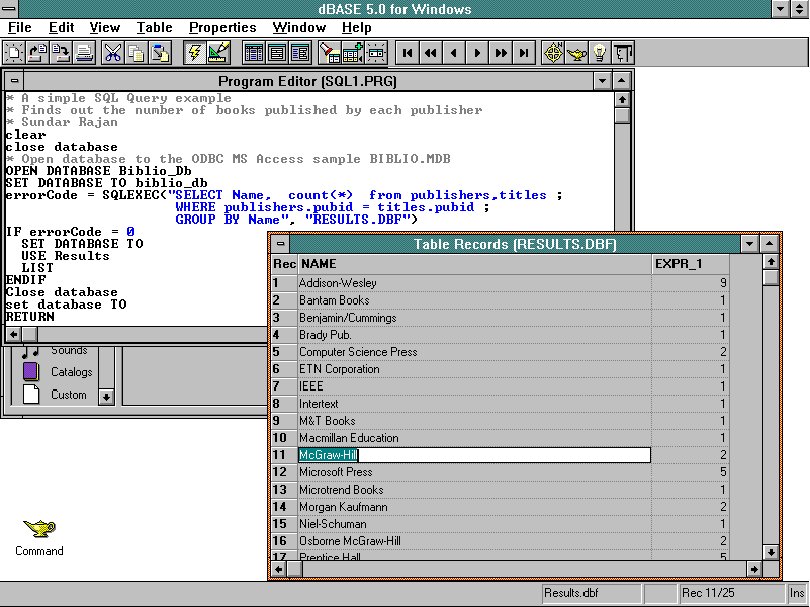This screenshot has height=607, width=810.
Task: Jump to the first record
Action: point(407,53)
